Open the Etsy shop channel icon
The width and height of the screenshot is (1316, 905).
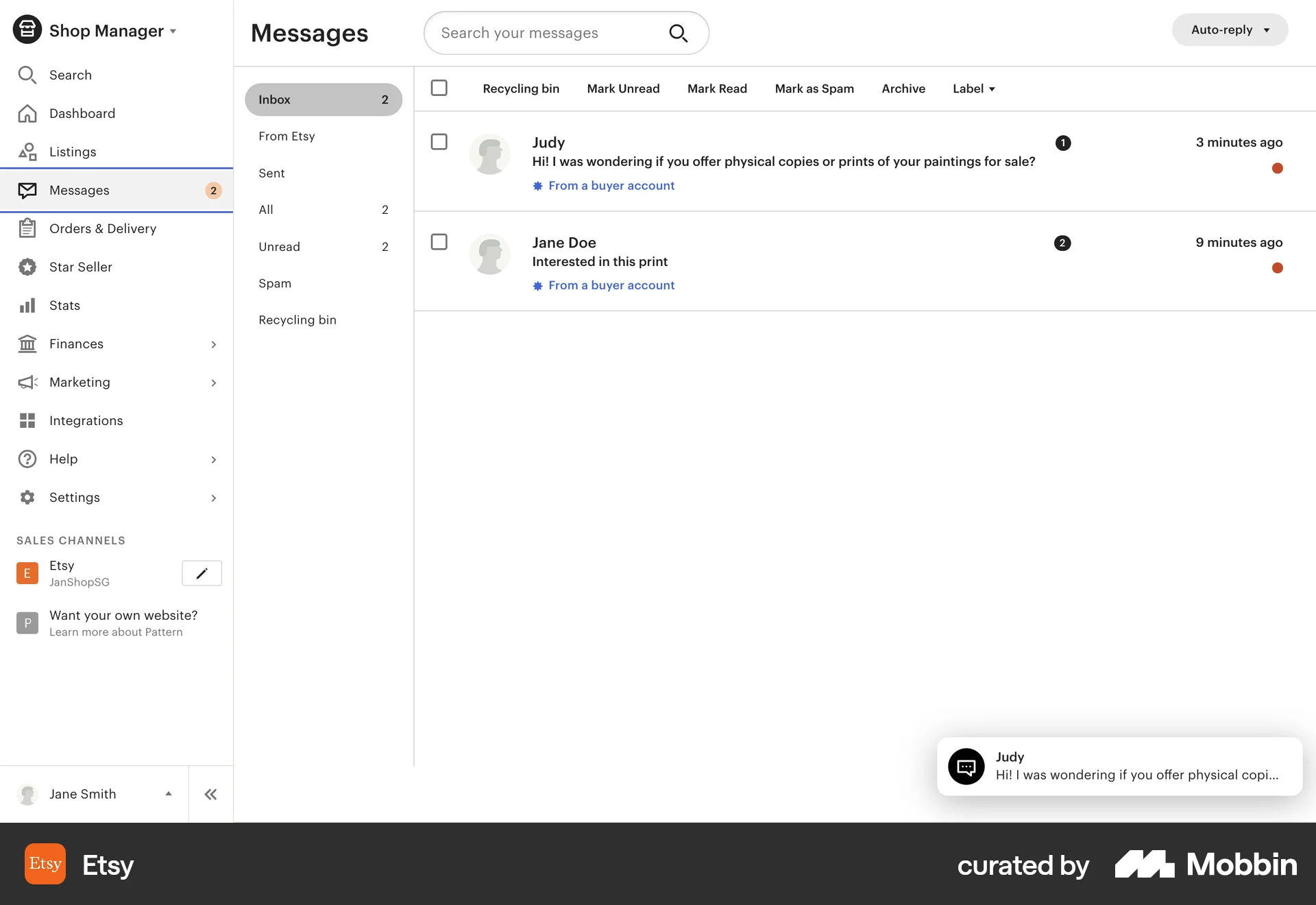coord(27,573)
